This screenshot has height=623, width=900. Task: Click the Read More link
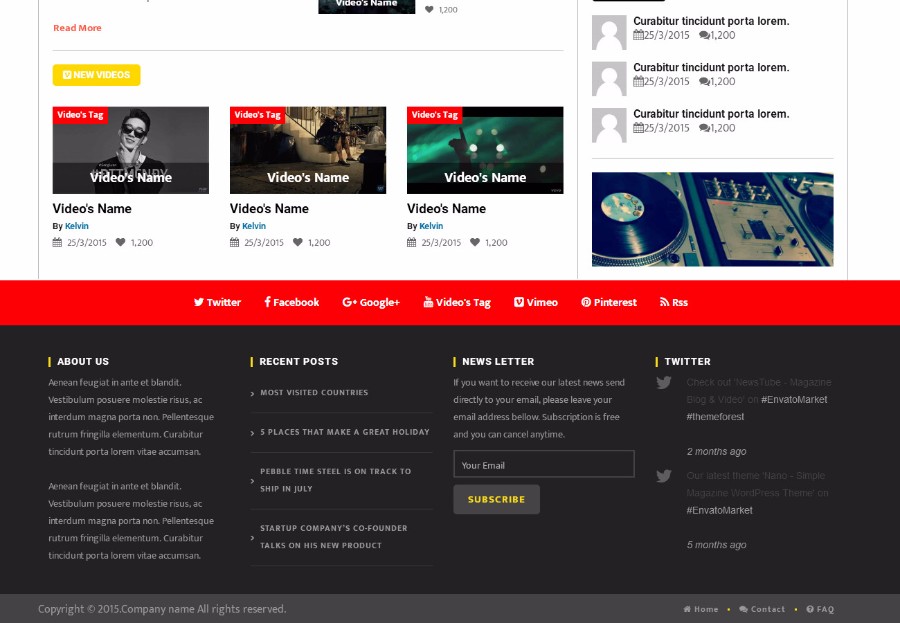(77, 28)
